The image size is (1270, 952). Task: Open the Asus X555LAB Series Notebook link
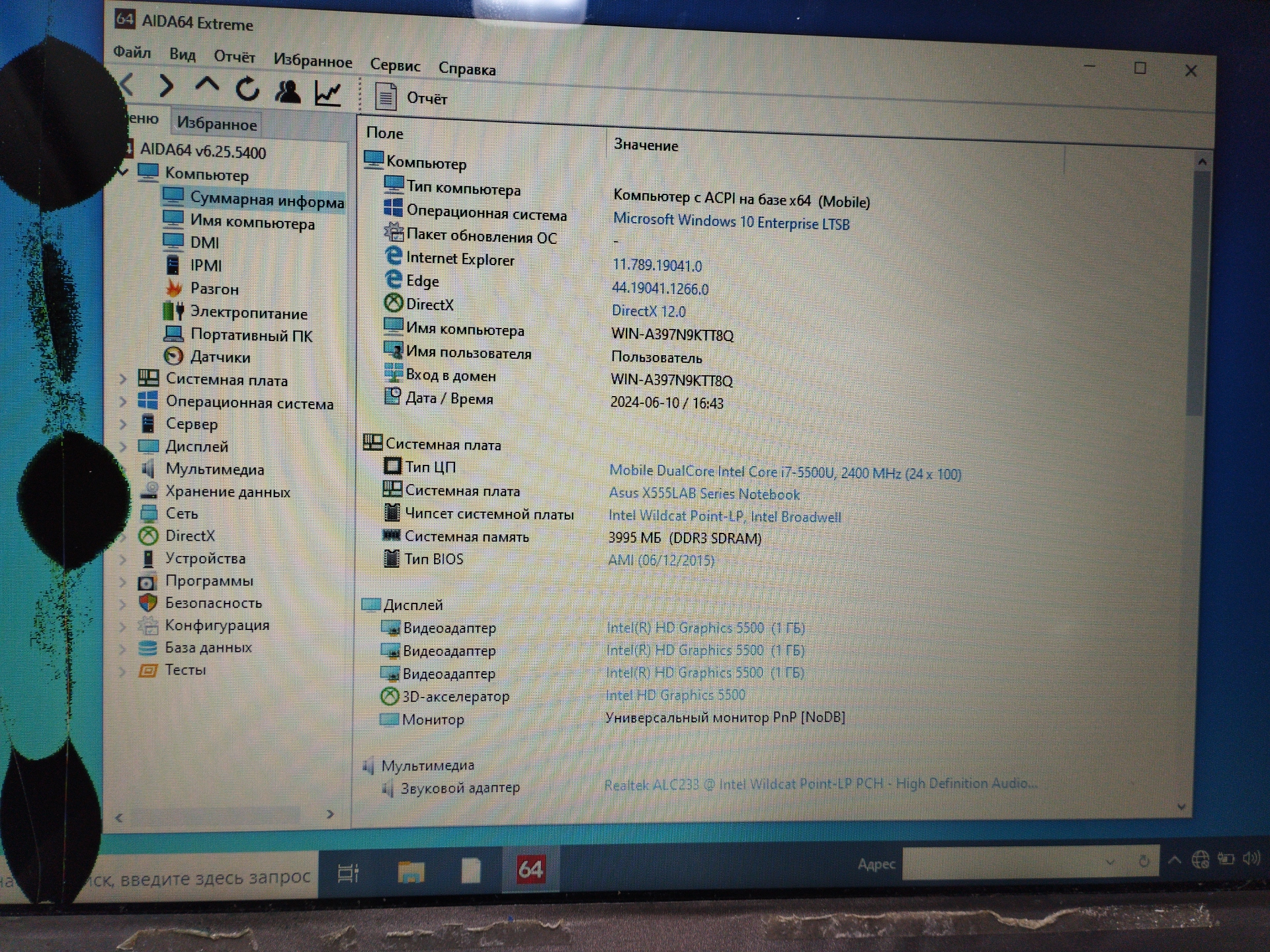pyautogui.click(x=704, y=494)
